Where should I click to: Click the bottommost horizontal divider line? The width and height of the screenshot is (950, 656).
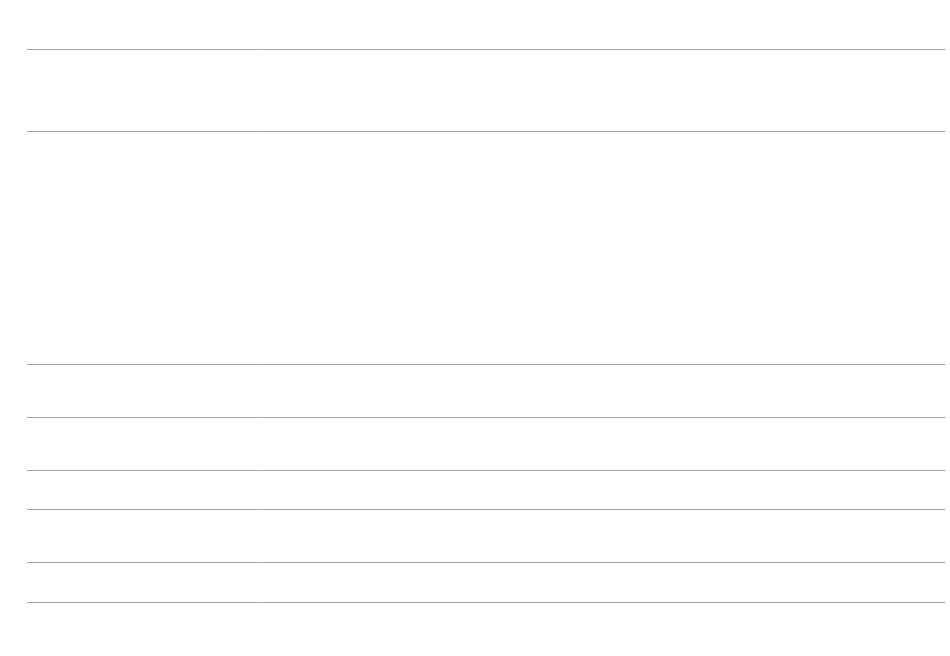pos(486,602)
